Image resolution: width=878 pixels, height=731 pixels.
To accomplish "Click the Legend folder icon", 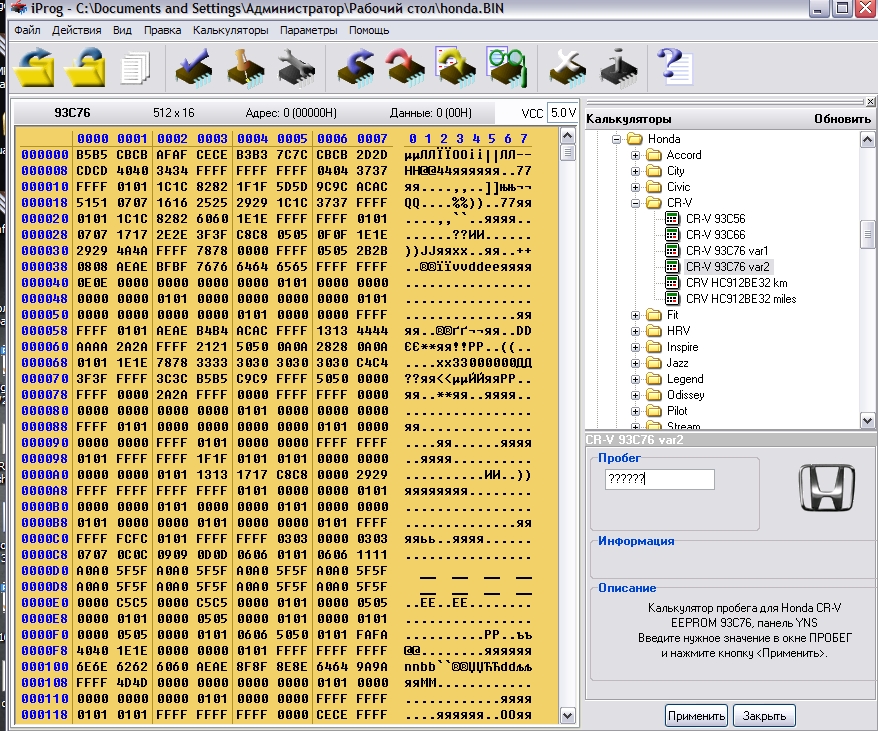I will coord(653,379).
